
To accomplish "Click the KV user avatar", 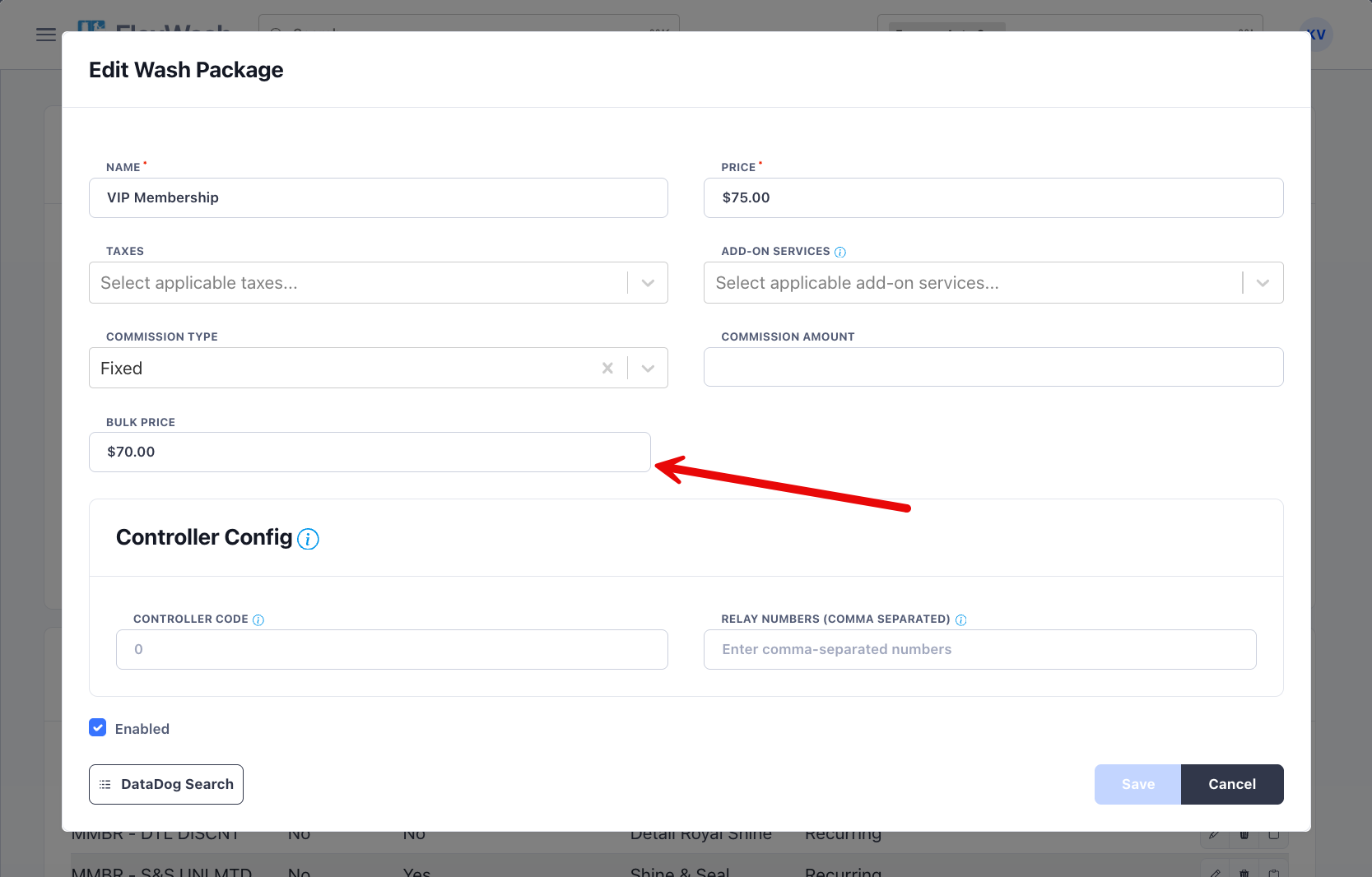I will [1316, 35].
